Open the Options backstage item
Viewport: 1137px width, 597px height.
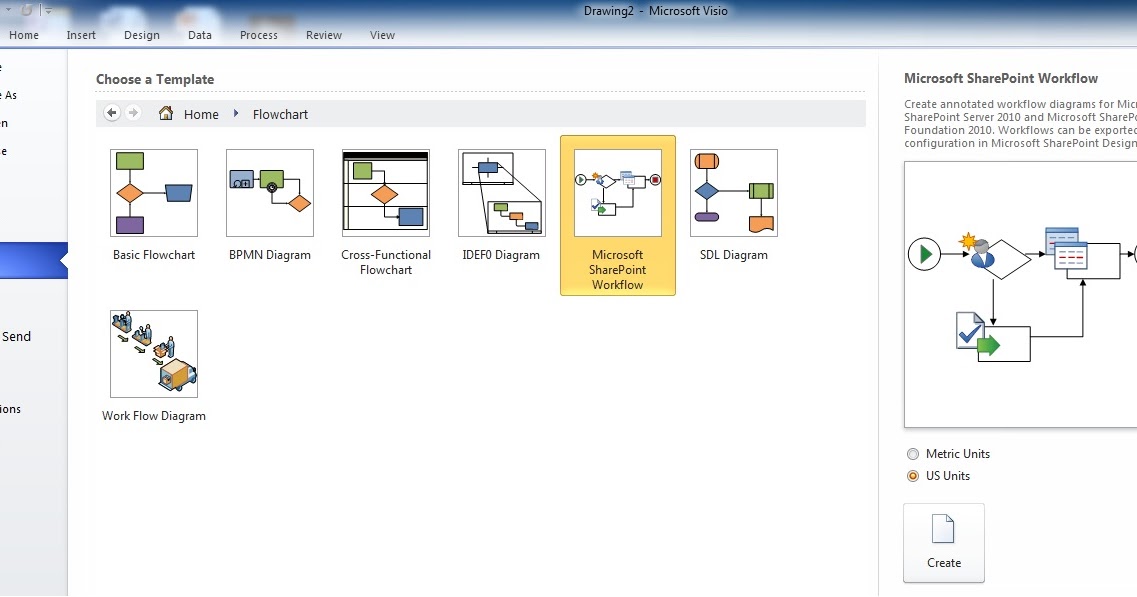pyautogui.click(x=10, y=409)
